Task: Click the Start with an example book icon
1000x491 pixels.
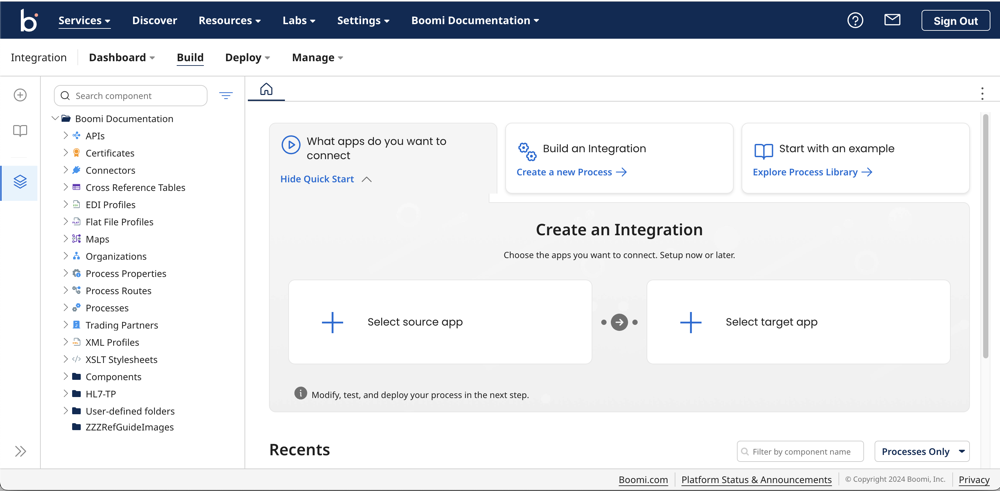Action: pos(763,151)
